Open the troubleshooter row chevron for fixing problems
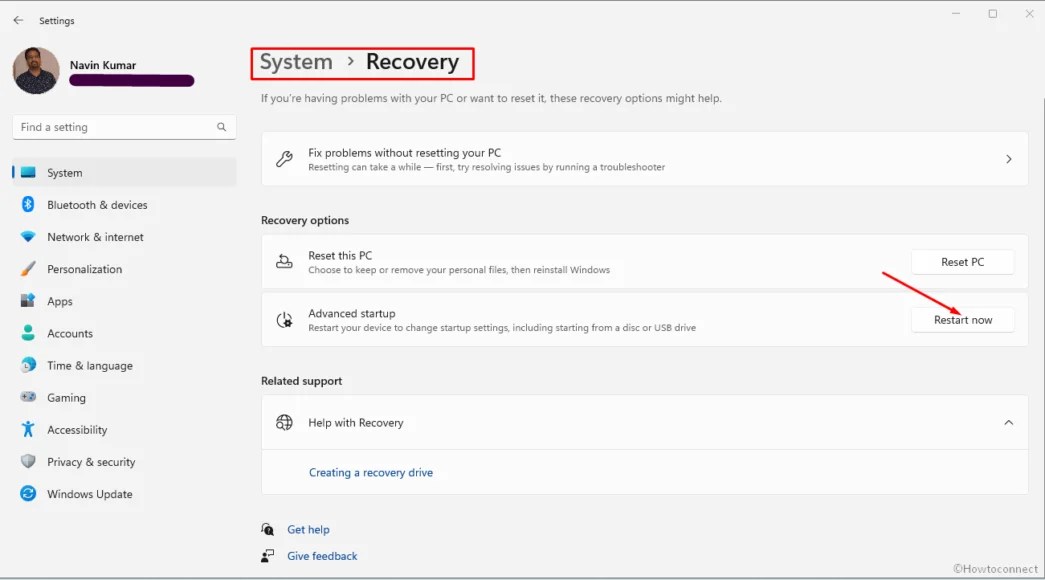 click(x=1008, y=159)
